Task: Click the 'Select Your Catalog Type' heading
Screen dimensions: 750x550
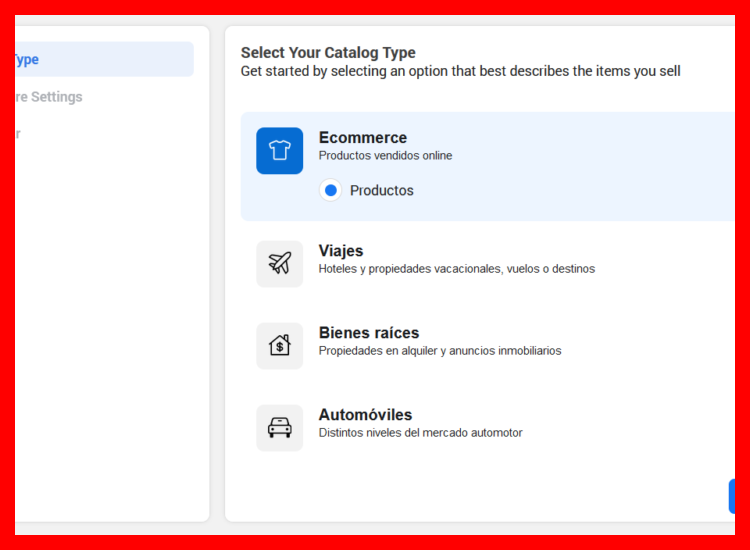Action: [x=328, y=53]
